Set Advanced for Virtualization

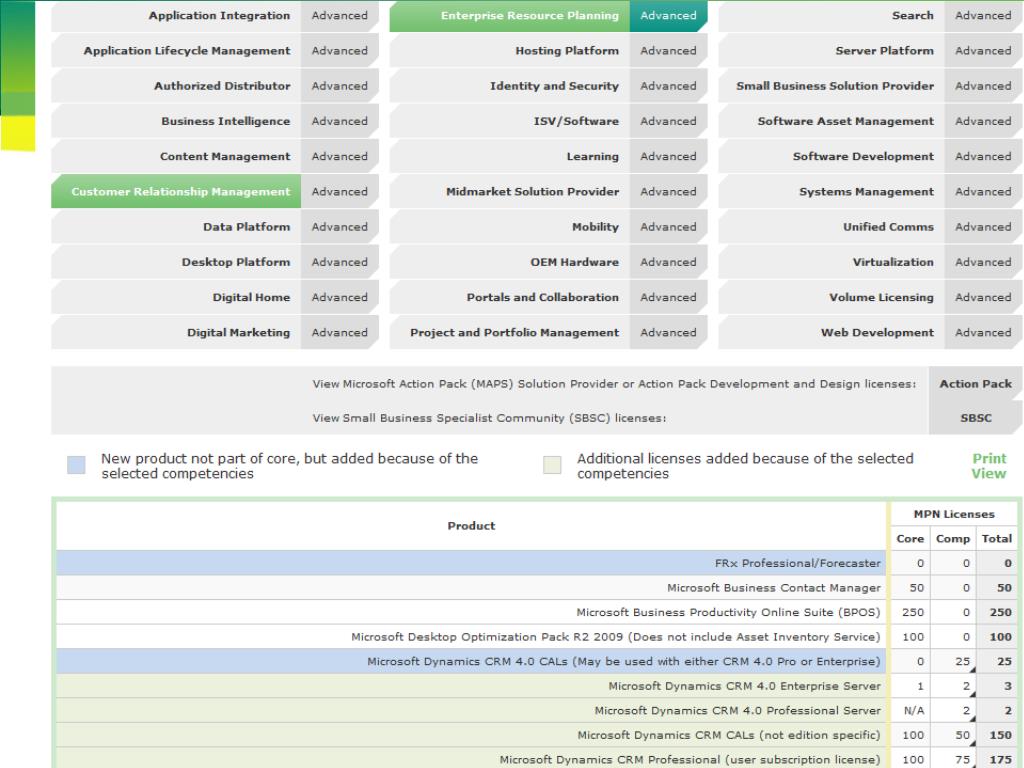pos(984,263)
